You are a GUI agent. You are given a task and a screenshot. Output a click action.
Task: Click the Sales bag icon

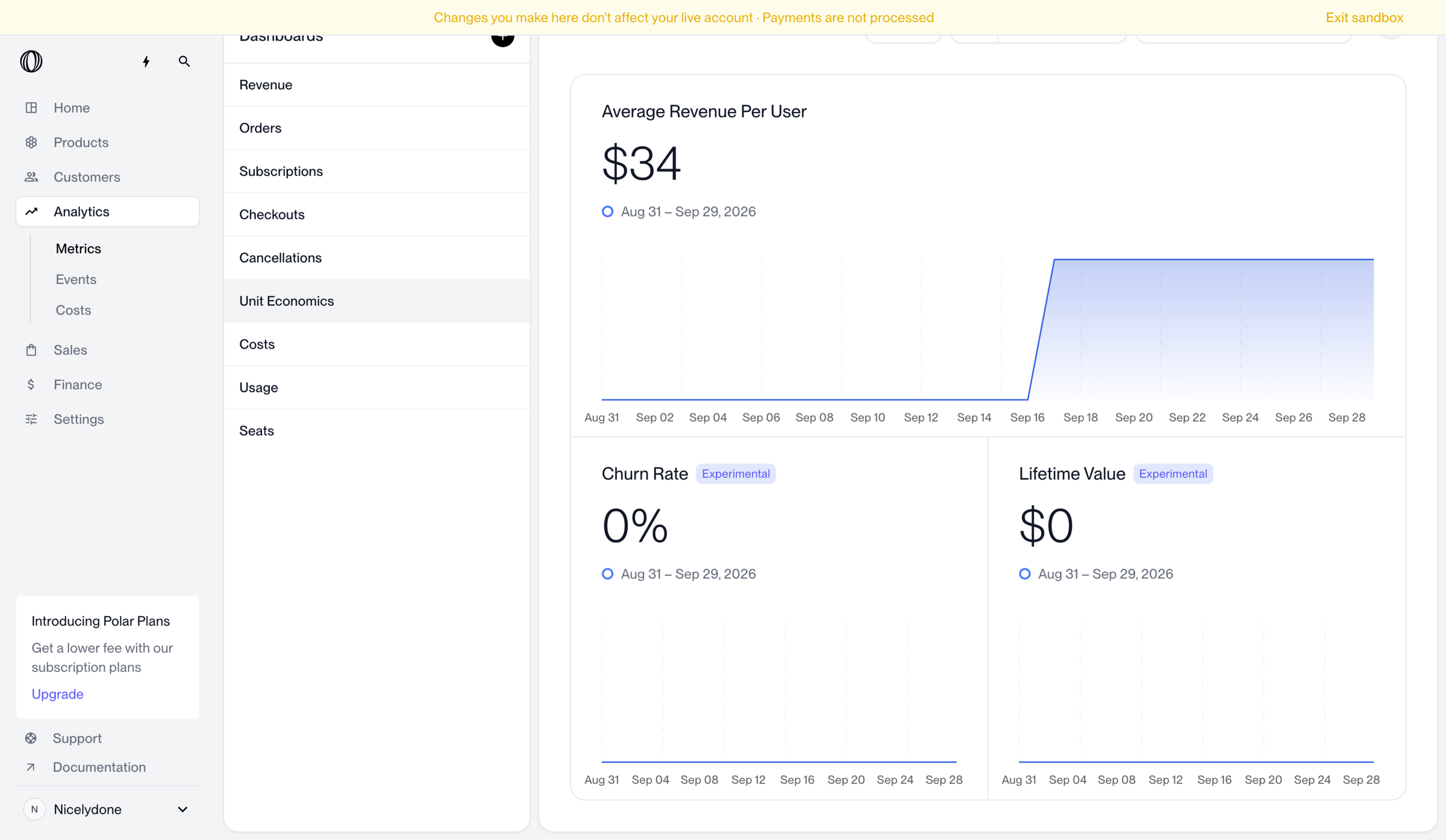[x=31, y=350]
